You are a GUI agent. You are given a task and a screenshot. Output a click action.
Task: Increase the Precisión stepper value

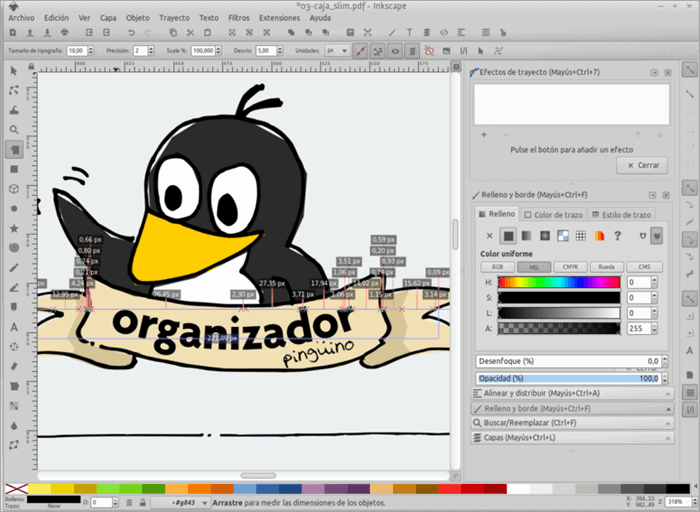[151, 48]
